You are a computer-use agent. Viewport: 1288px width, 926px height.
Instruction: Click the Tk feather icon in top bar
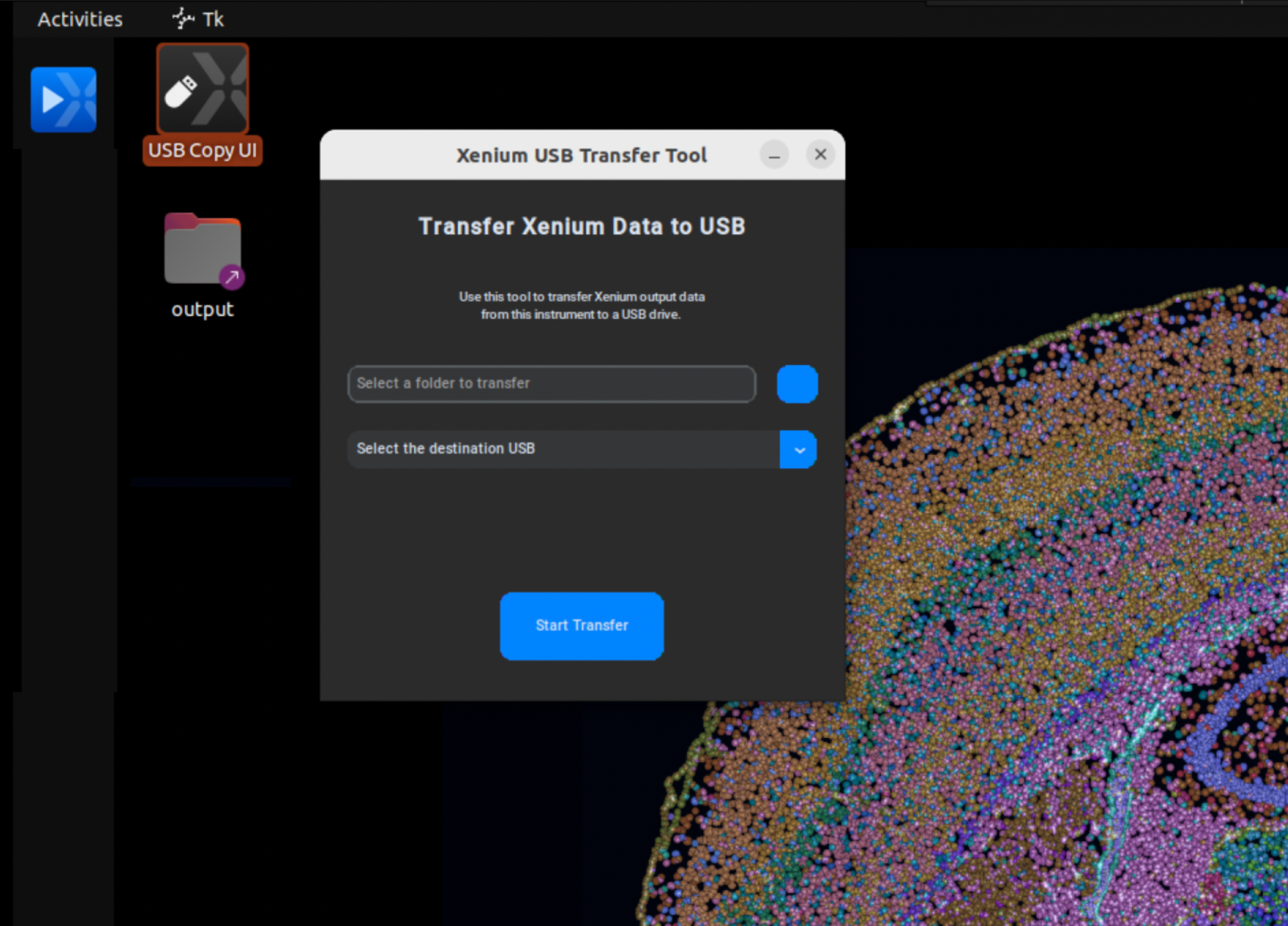[x=182, y=19]
